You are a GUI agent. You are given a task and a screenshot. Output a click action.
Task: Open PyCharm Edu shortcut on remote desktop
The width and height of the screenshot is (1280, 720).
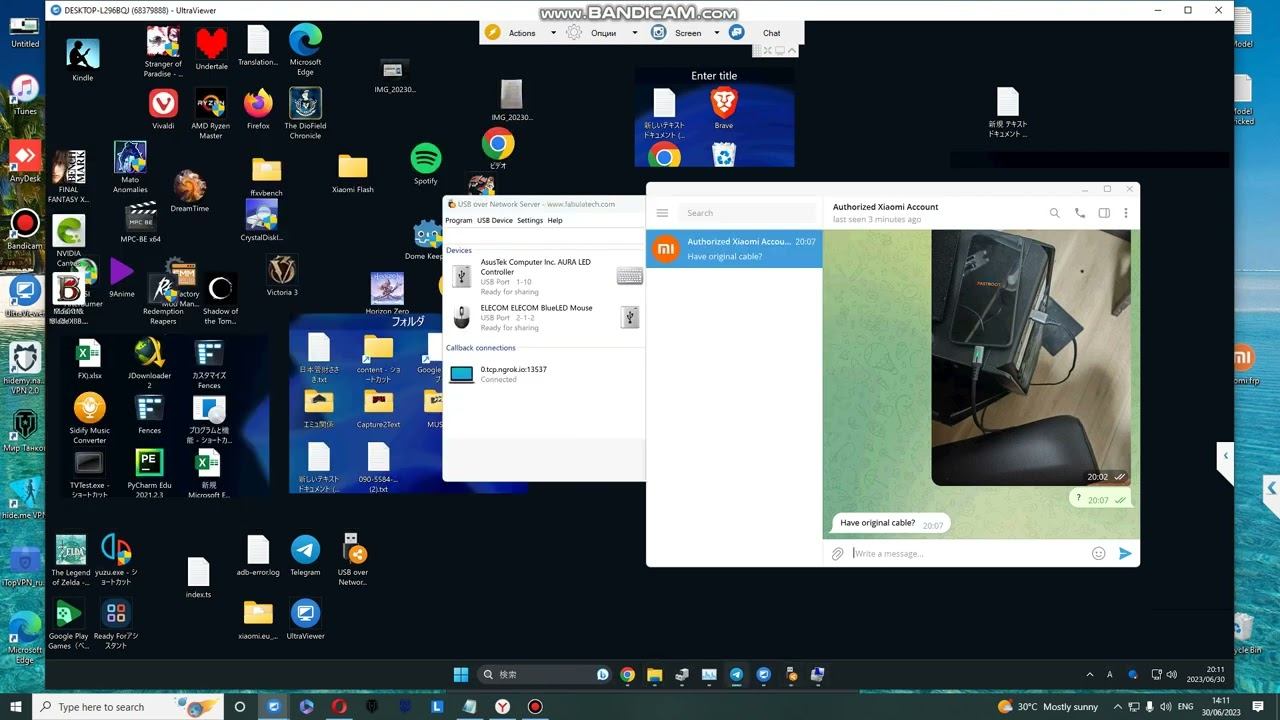coord(149,474)
